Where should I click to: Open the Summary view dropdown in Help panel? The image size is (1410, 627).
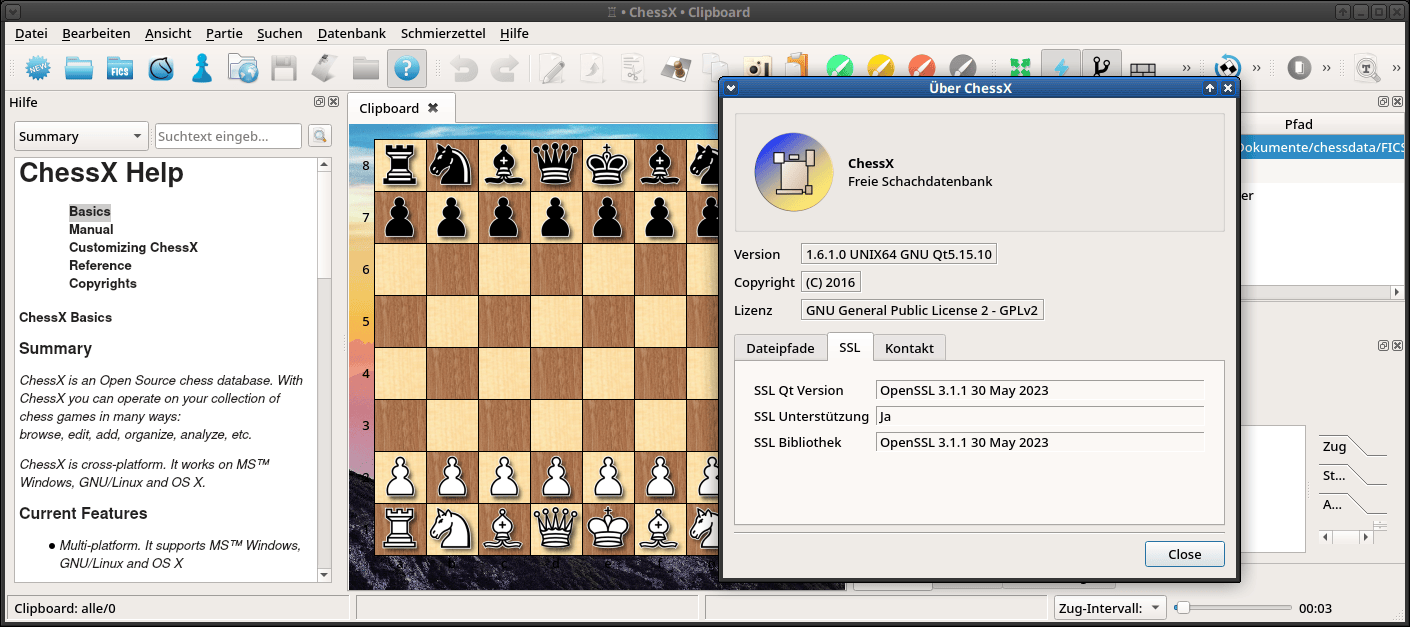click(80, 135)
